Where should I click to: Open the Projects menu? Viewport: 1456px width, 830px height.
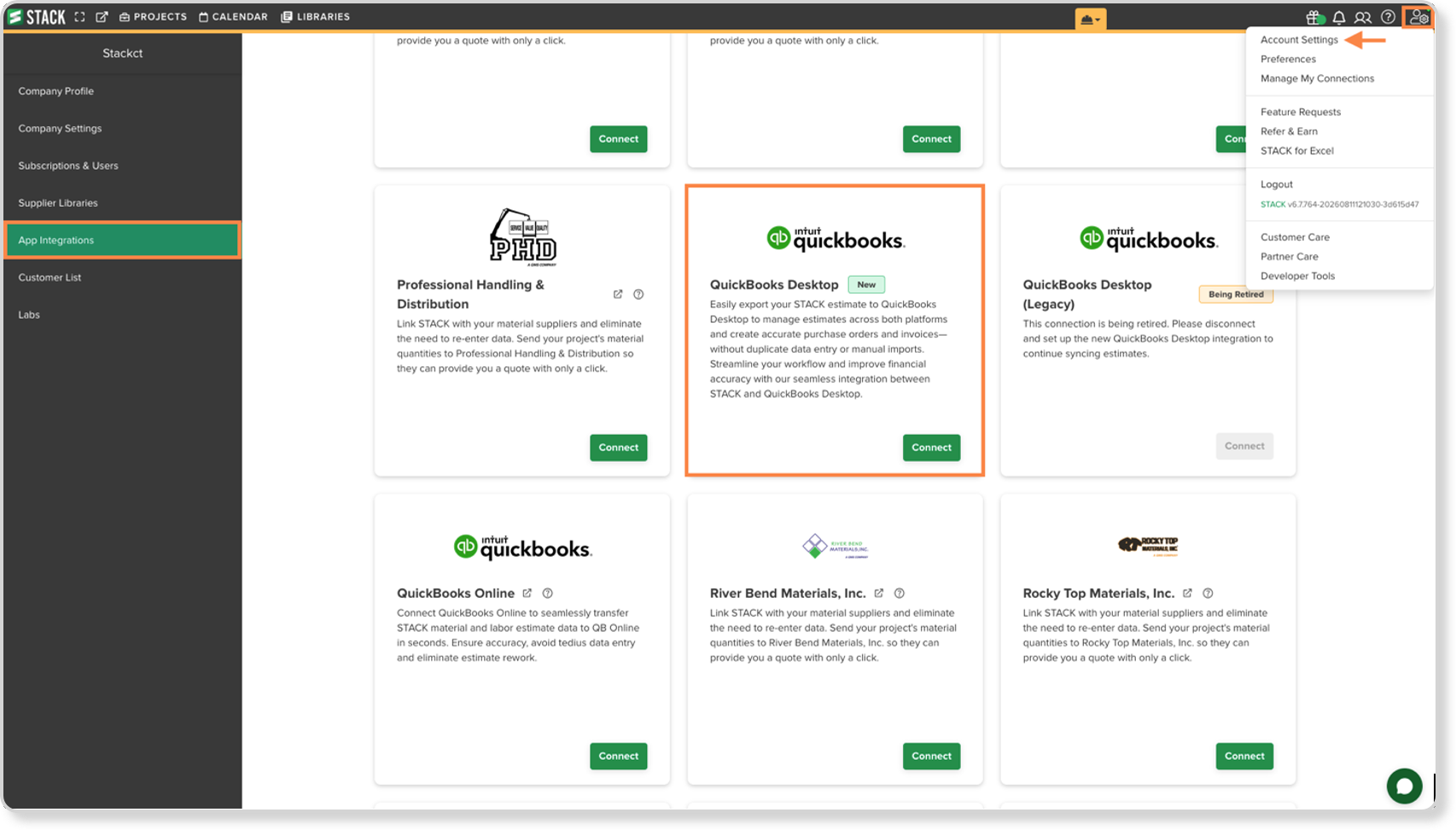153,17
